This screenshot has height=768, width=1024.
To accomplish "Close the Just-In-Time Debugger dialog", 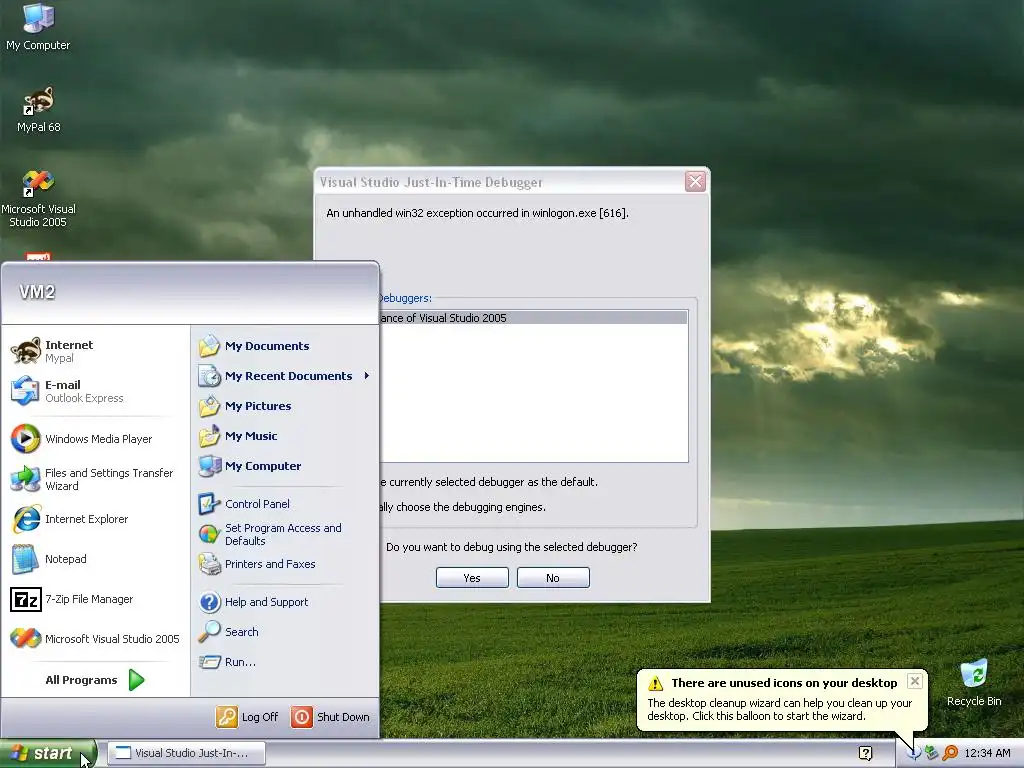I will coord(696,182).
